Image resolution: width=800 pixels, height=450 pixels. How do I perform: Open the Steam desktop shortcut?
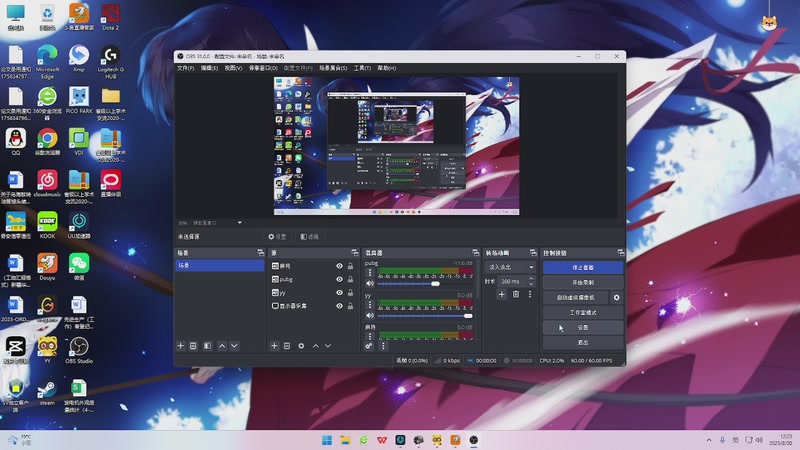[x=47, y=392]
